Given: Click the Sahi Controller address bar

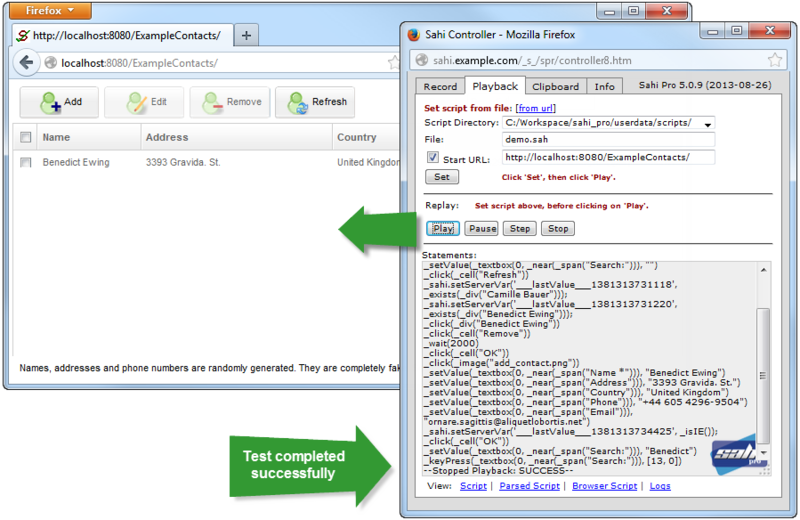Looking at the screenshot, I should [597, 60].
